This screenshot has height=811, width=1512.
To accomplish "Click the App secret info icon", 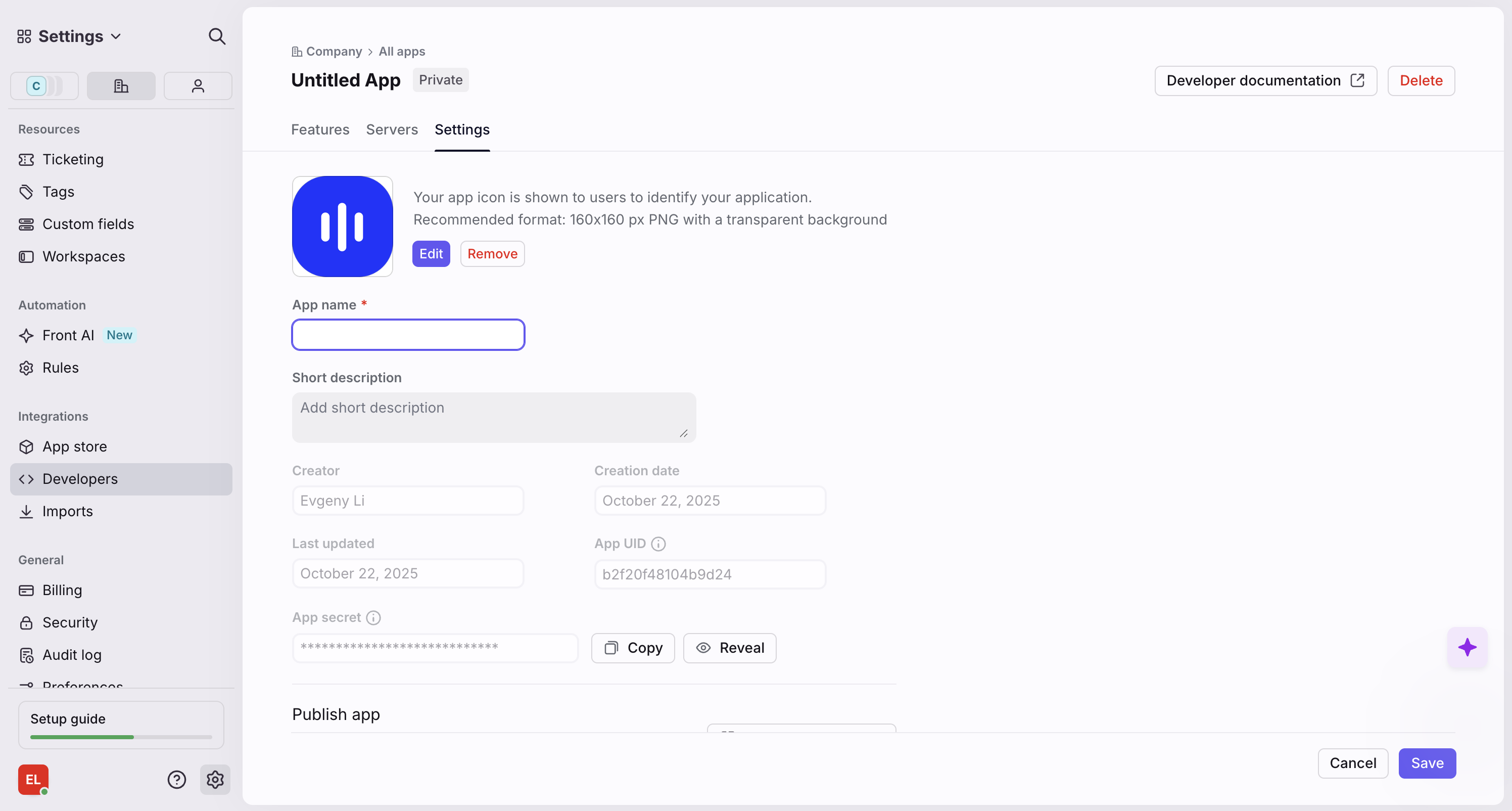I will 373,618.
